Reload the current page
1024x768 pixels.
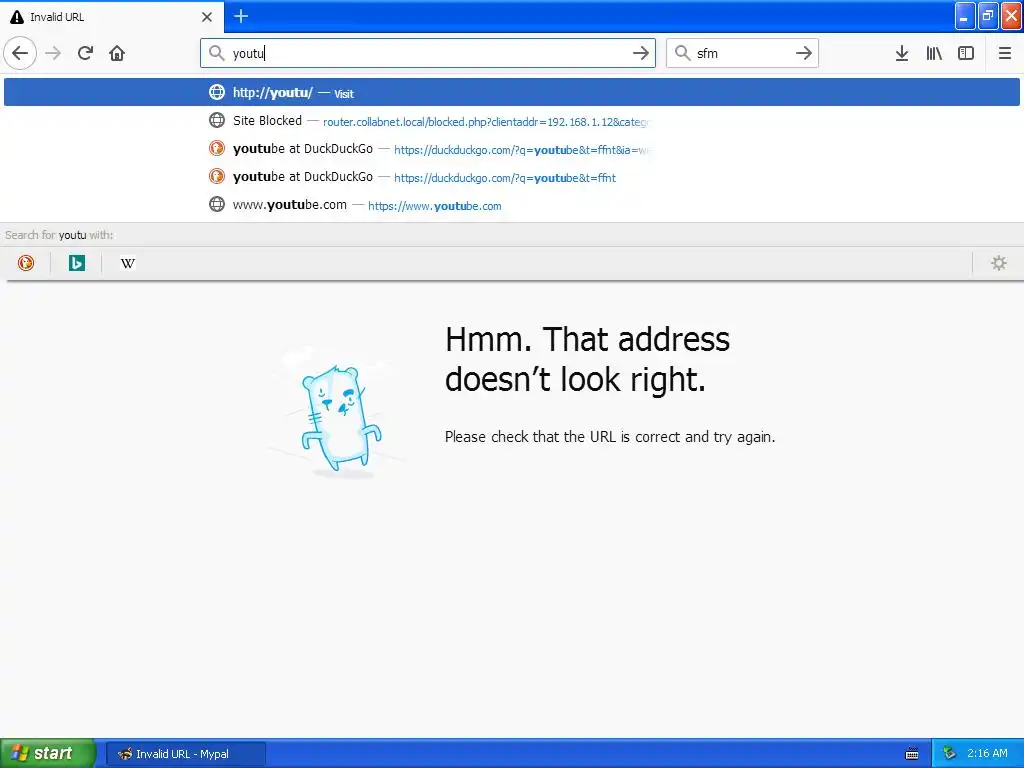point(85,53)
